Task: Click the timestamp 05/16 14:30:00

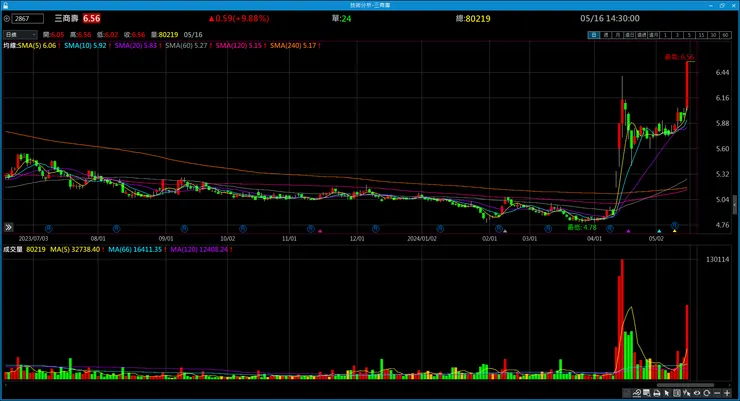Action: 610,18
